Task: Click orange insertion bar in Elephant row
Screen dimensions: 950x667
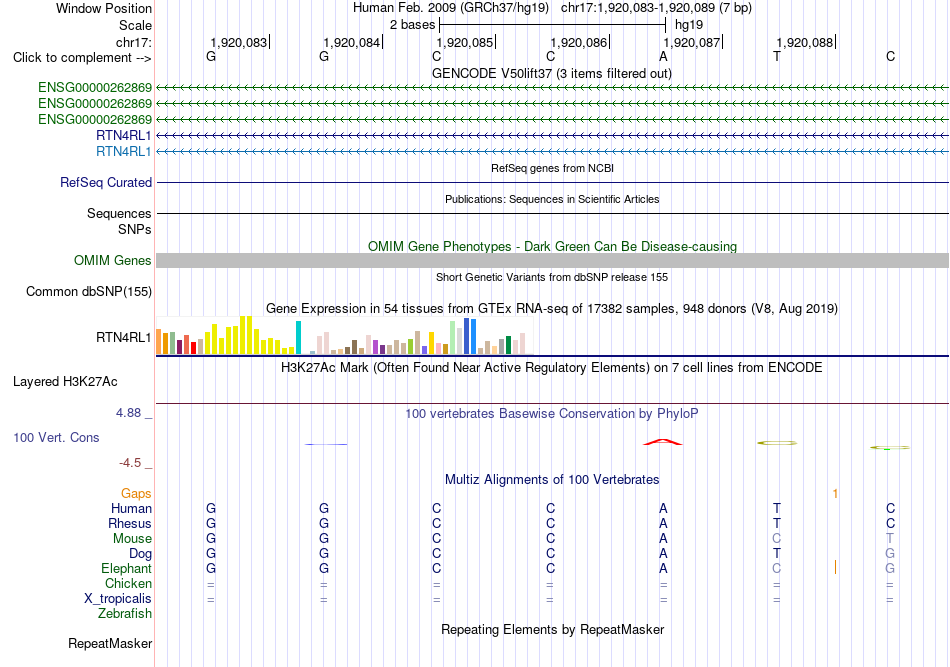Action: pyautogui.click(x=835, y=568)
